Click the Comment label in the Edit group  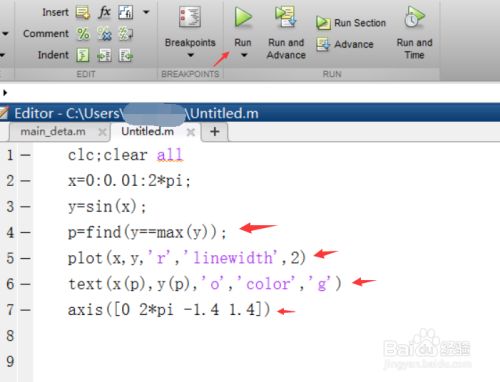tap(46, 34)
